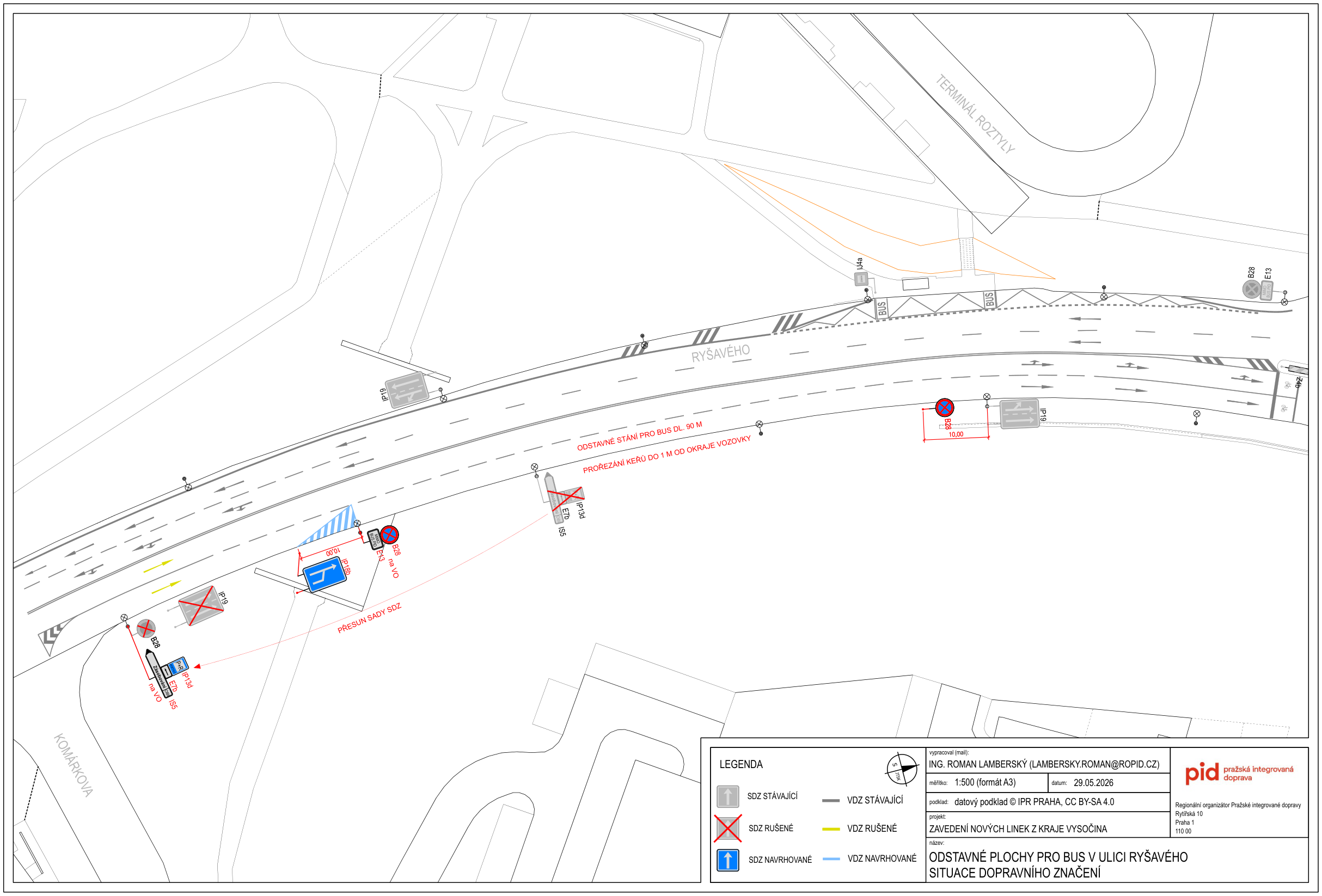Click the red 'IP18b' label next to blue sign

345,567
